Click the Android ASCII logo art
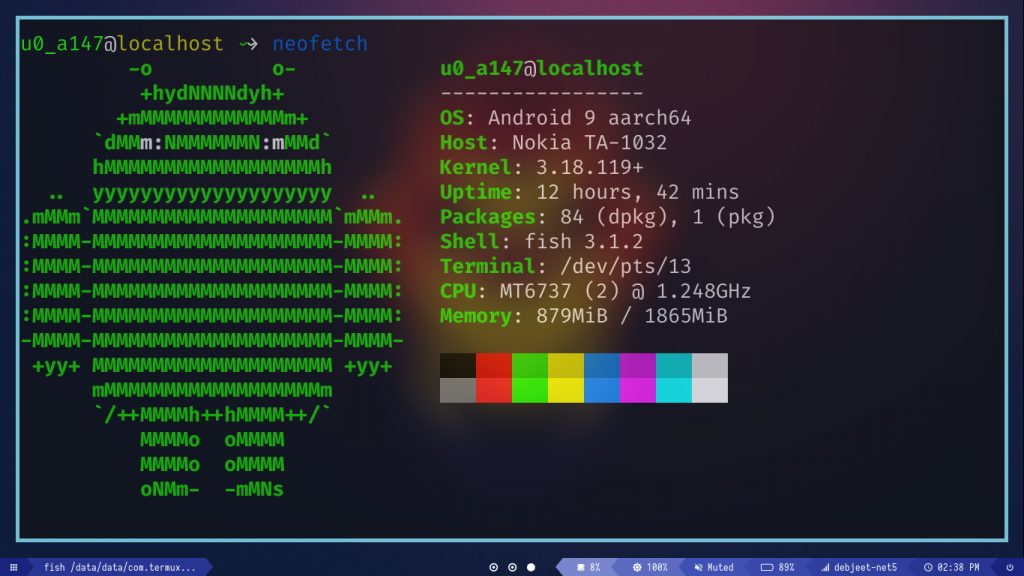 [x=212, y=279]
